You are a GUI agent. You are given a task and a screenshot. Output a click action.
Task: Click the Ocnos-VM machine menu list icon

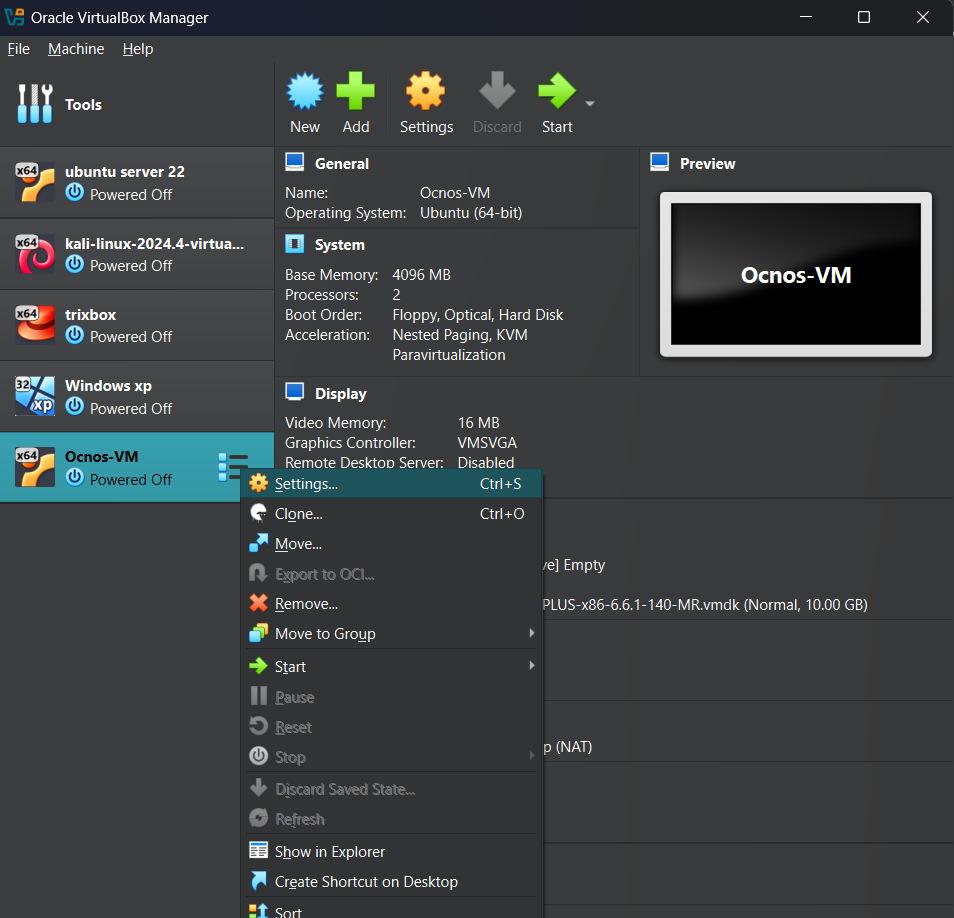pyautogui.click(x=232, y=466)
